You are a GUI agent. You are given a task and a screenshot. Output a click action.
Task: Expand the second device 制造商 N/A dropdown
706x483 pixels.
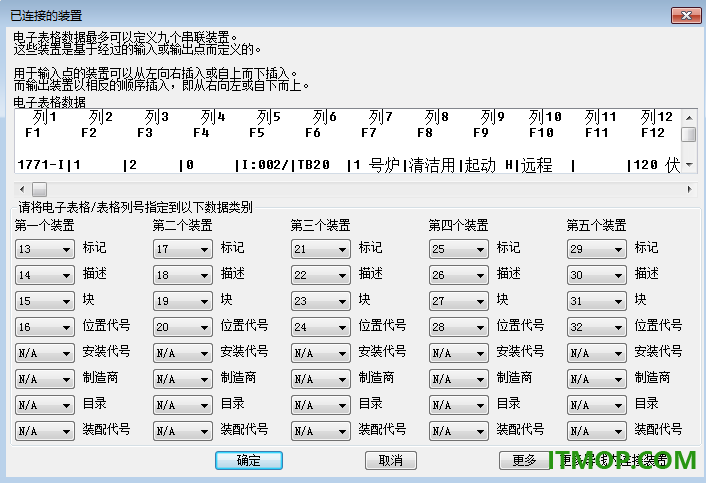click(183, 379)
